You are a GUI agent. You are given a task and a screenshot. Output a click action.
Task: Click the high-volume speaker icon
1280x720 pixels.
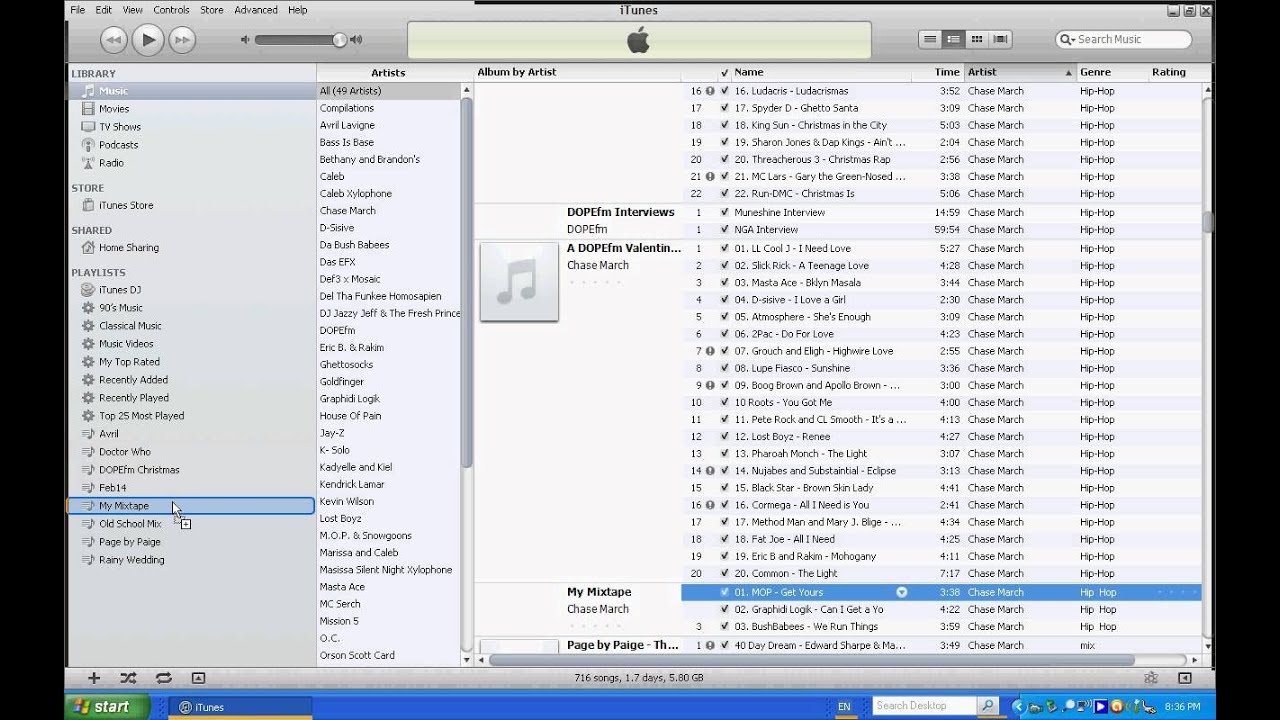point(356,40)
